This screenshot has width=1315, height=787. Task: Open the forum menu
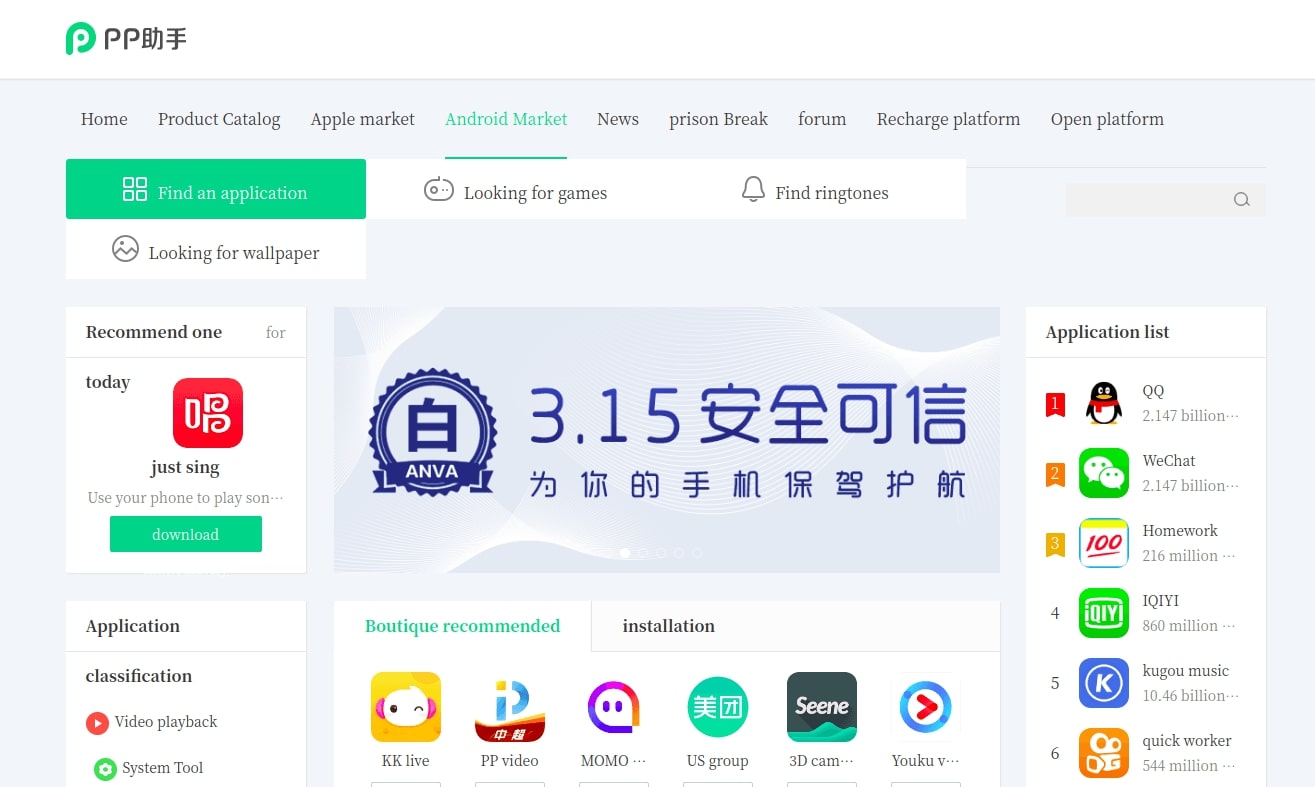click(822, 119)
